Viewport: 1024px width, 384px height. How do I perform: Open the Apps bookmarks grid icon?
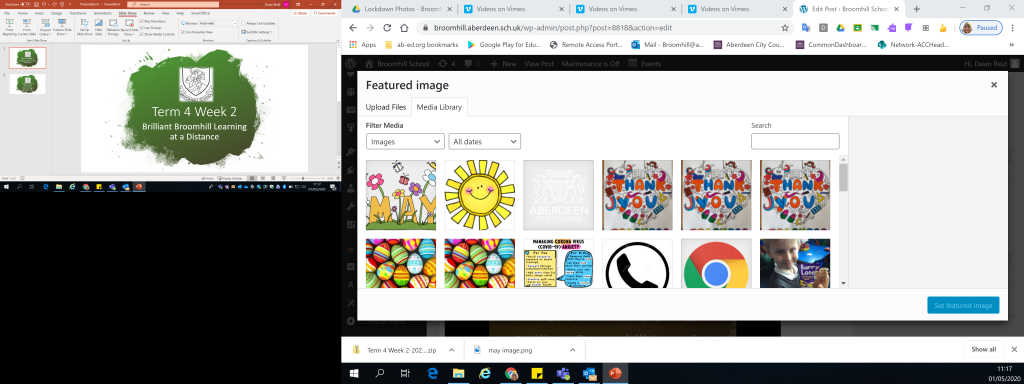353,44
